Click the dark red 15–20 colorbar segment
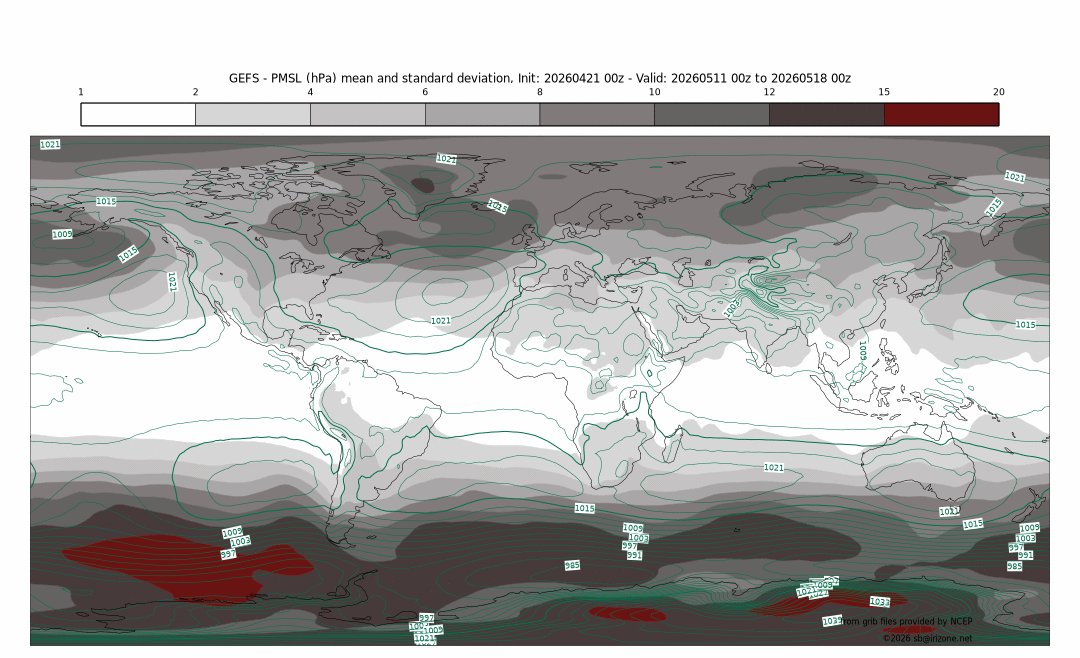 pos(941,114)
